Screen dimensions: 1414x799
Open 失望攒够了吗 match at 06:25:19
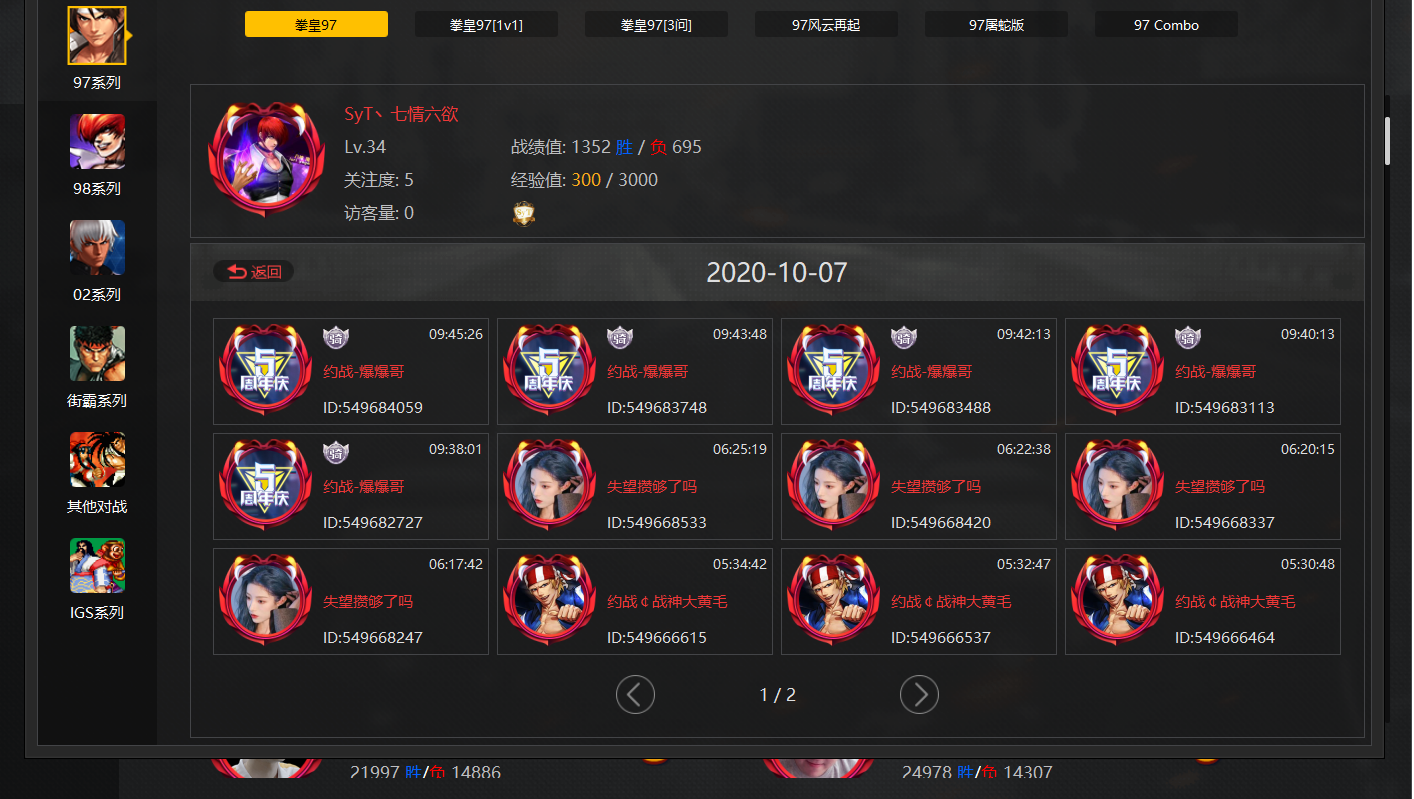635,487
